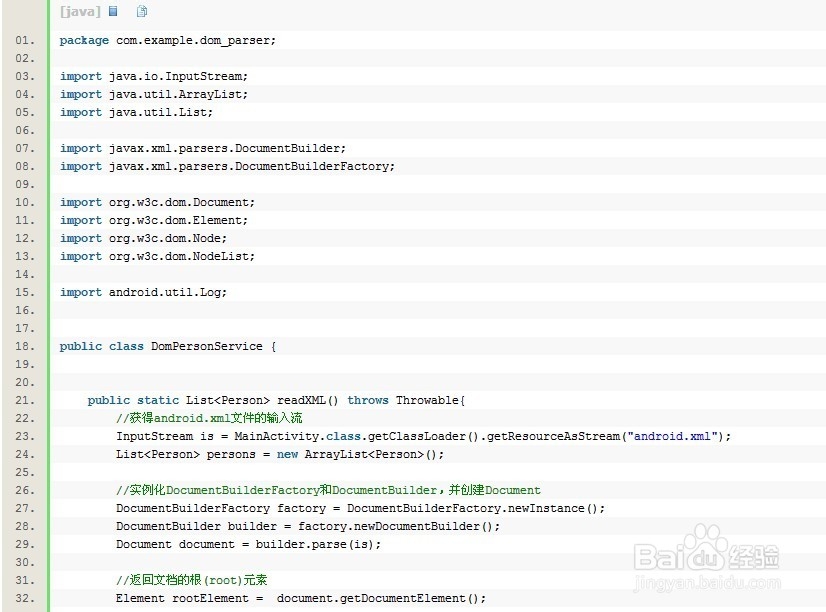The height and width of the screenshot is (612, 826).
Task: Click MainActivity.class on line 23
Action: point(298,437)
